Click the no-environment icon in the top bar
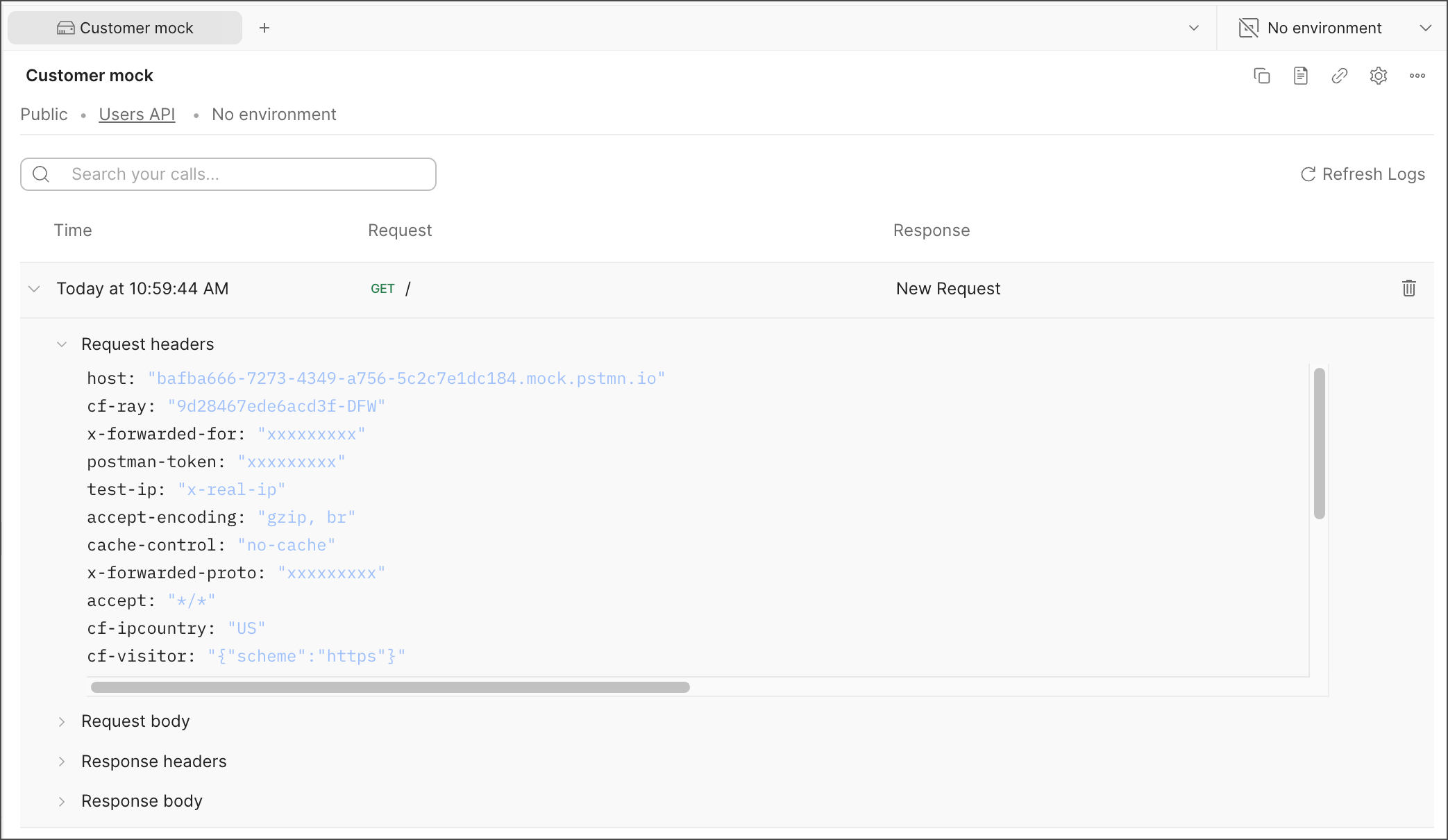 click(1248, 28)
